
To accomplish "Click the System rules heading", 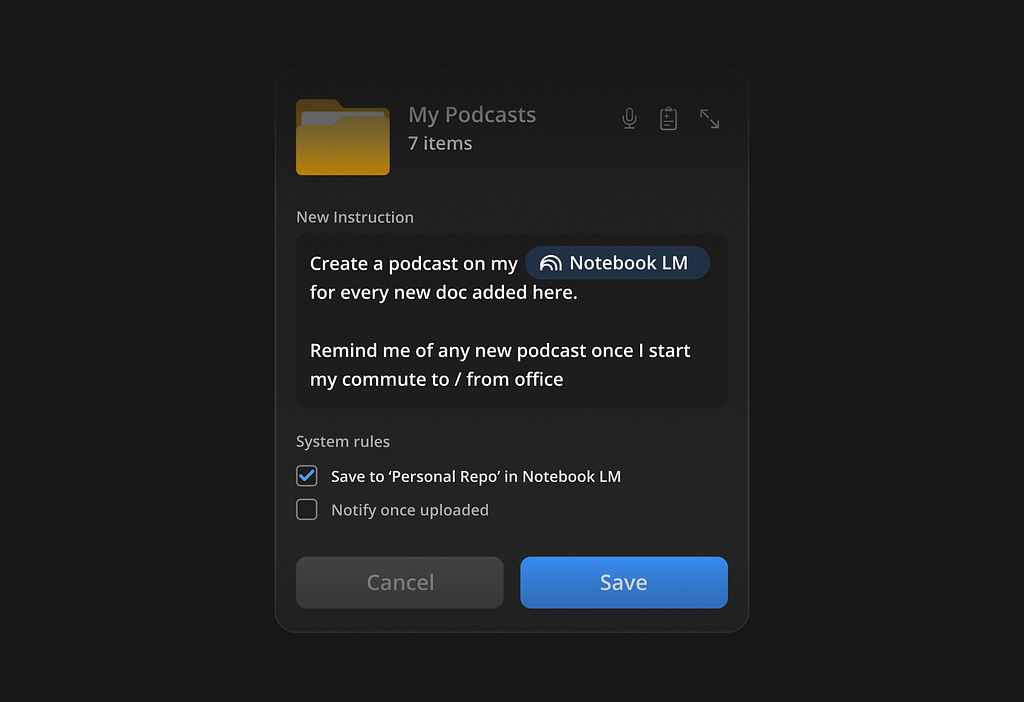I will tap(343, 441).
